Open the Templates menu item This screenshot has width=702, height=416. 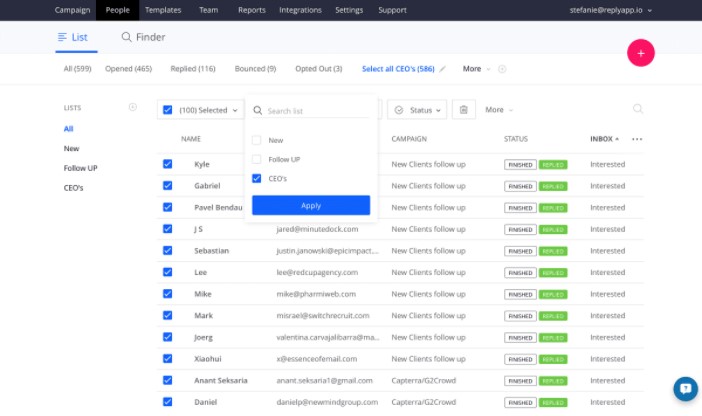pyautogui.click(x=163, y=10)
